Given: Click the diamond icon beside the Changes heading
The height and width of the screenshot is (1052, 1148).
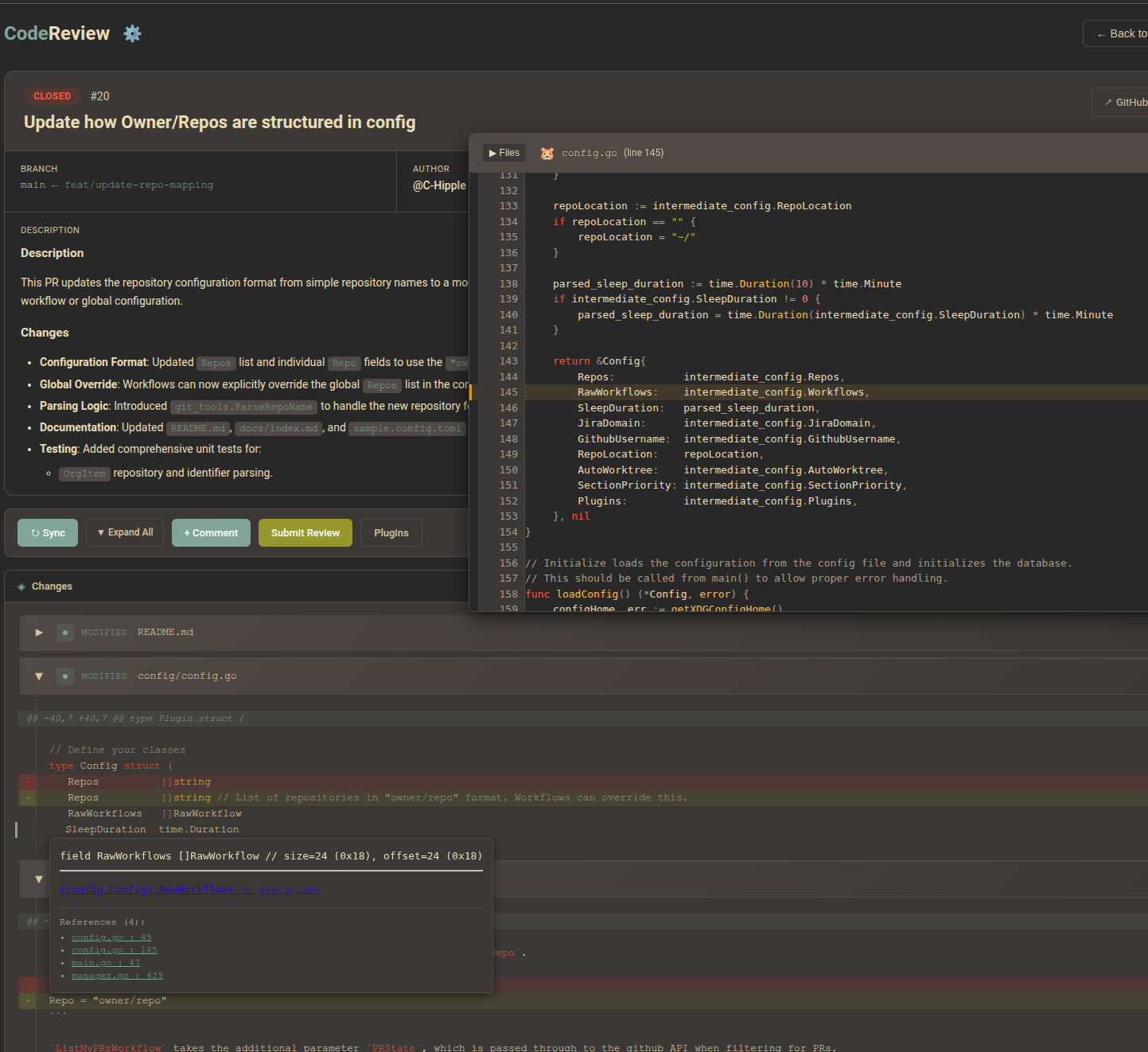Looking at the screenshot, I should (x=21, y=586).
